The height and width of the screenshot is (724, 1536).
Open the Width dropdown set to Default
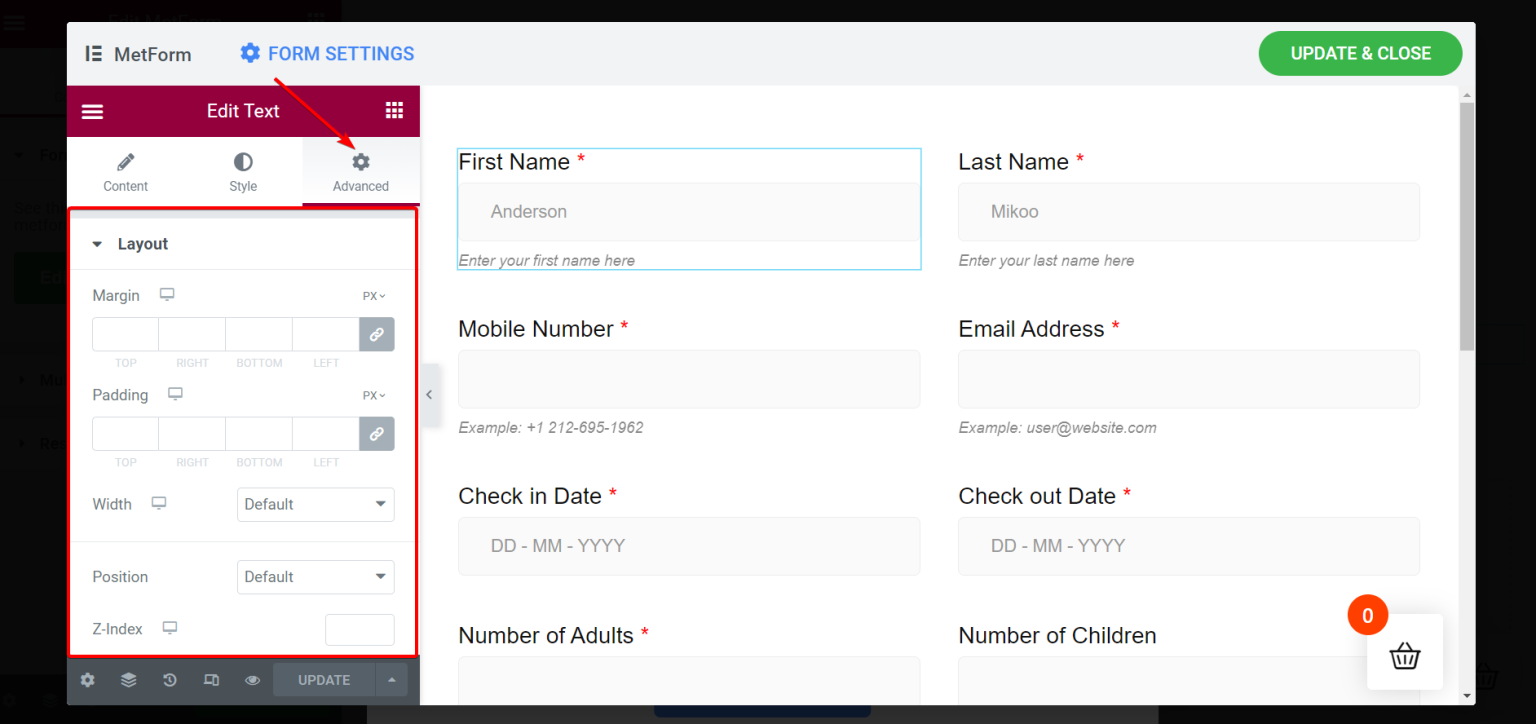coord(315,504)
